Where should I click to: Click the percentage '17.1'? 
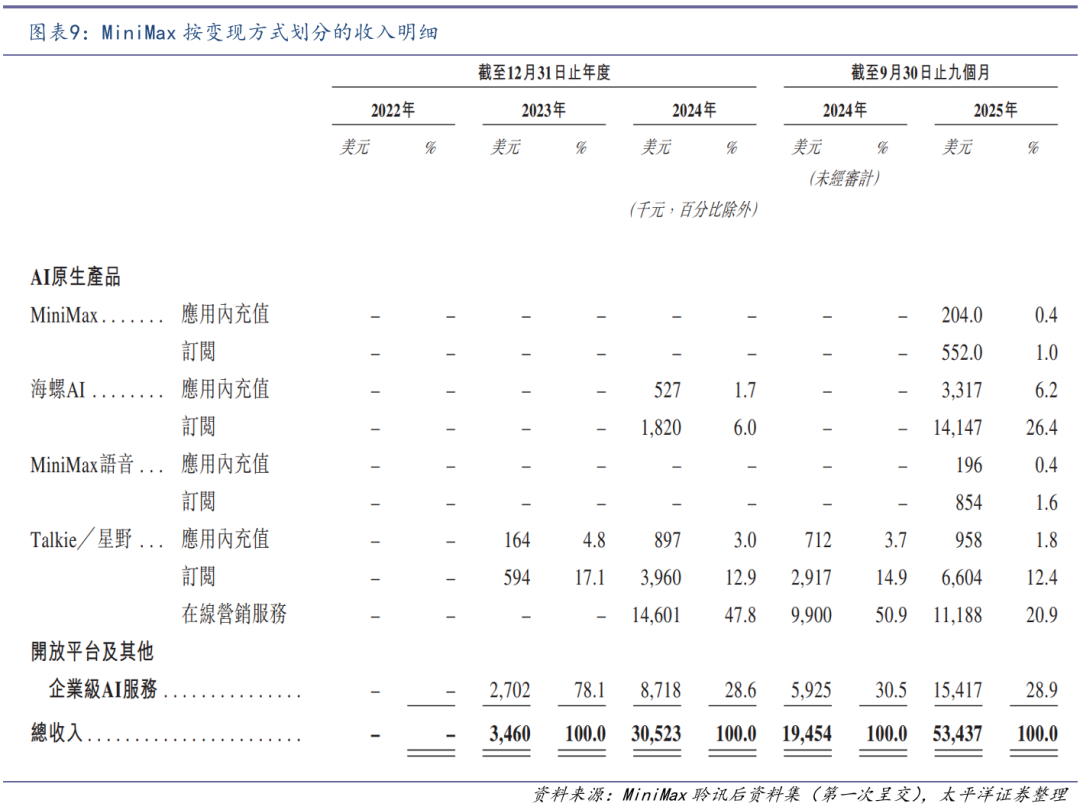(590, 577)
